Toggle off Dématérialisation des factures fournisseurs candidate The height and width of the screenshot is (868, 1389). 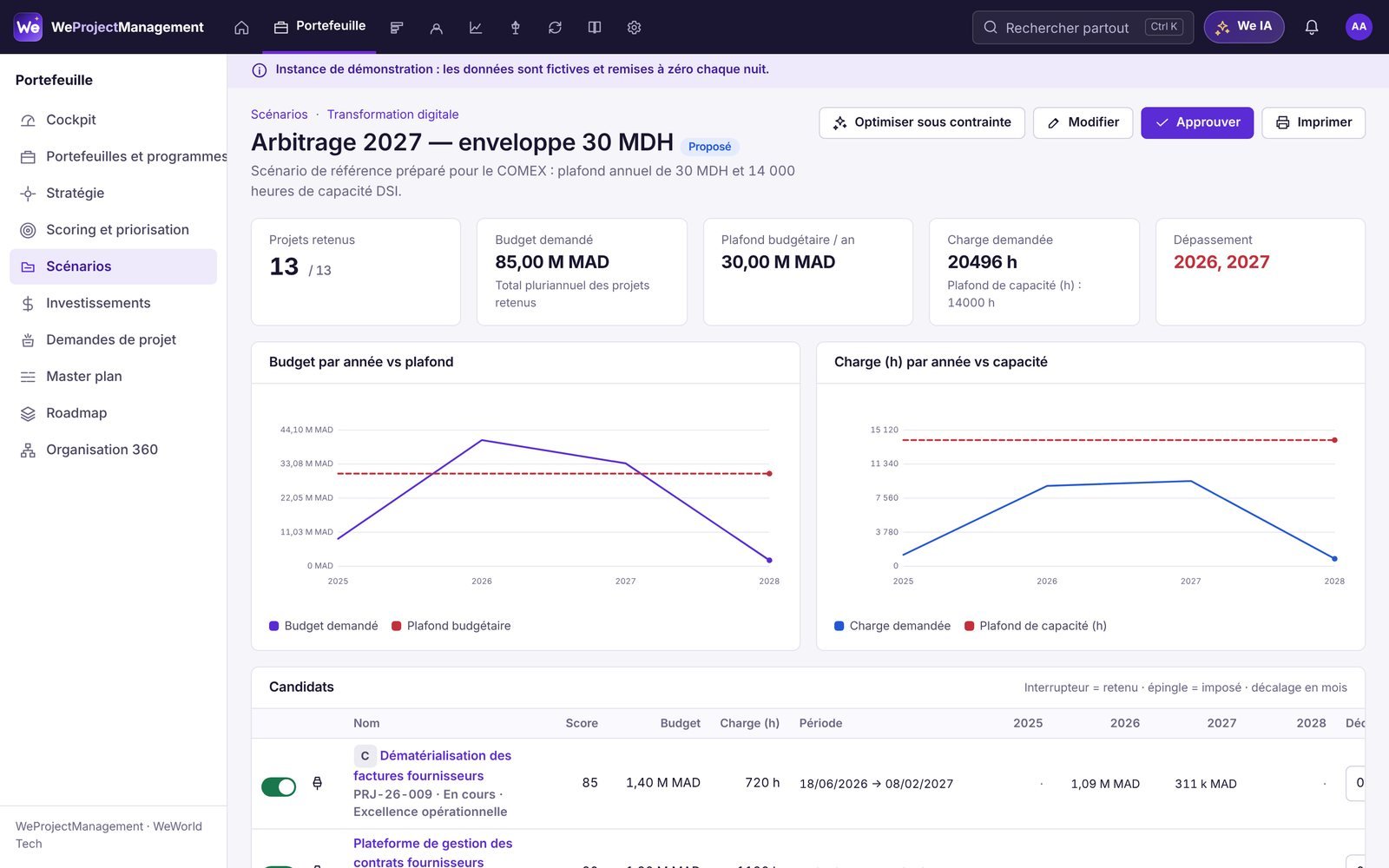[279, 786]
